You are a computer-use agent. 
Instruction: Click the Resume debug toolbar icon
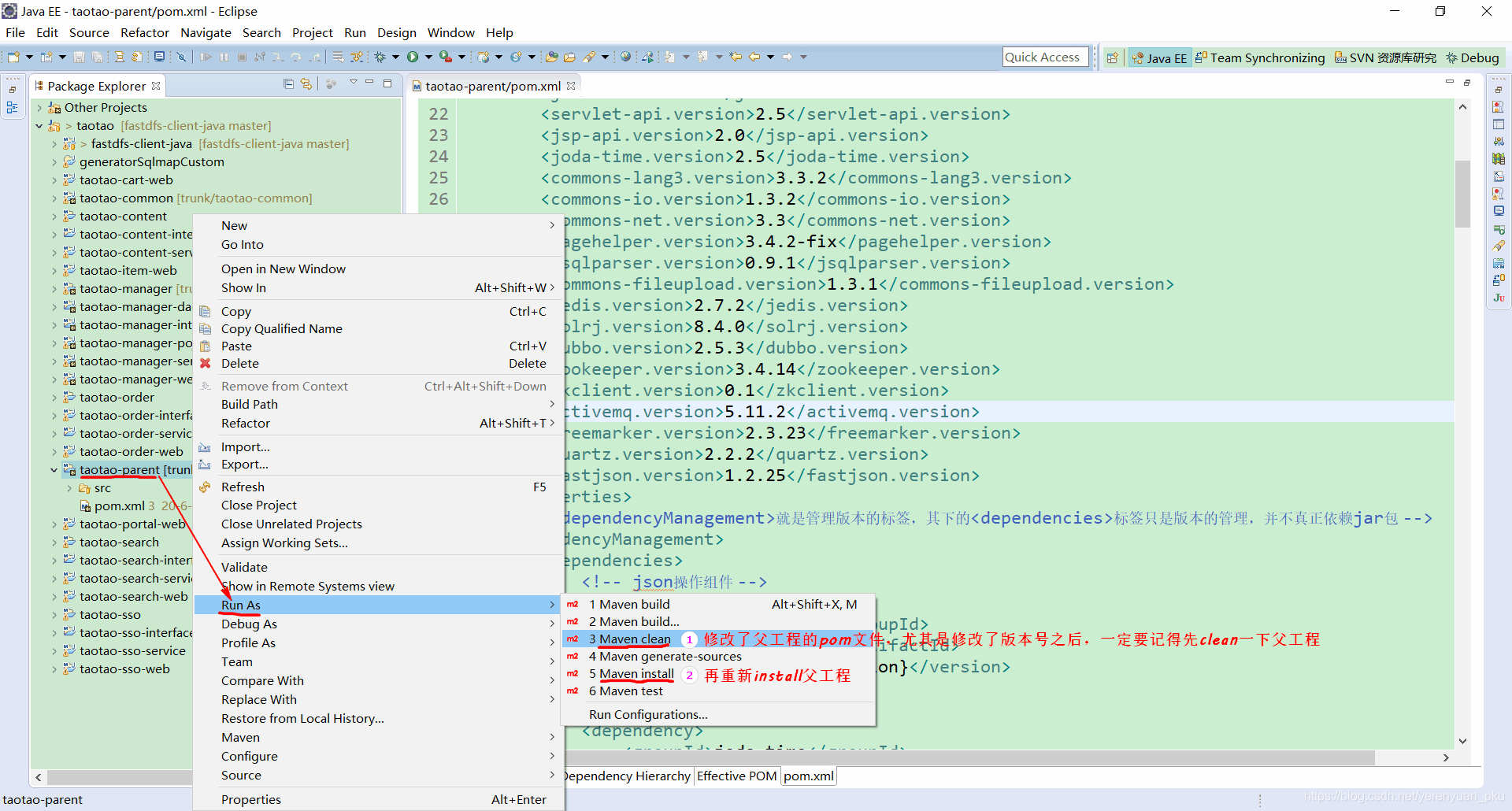(206, 57)
